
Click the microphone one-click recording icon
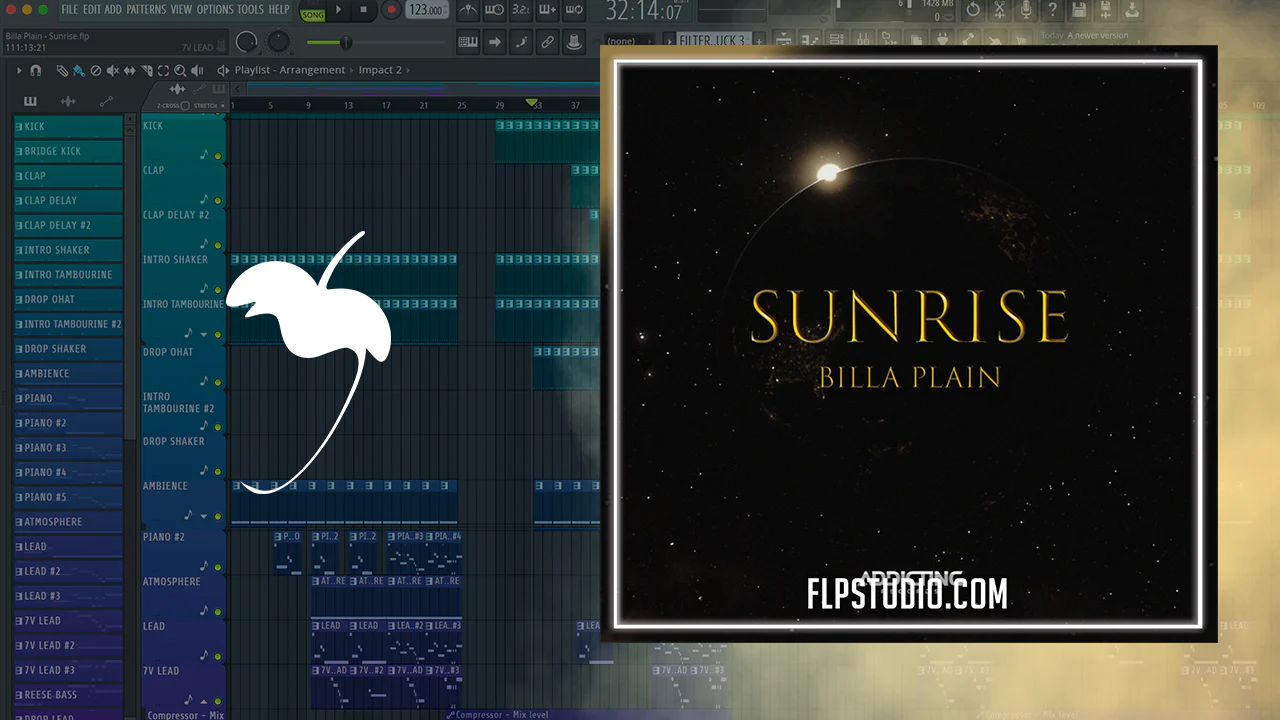tap(1026, 10)
